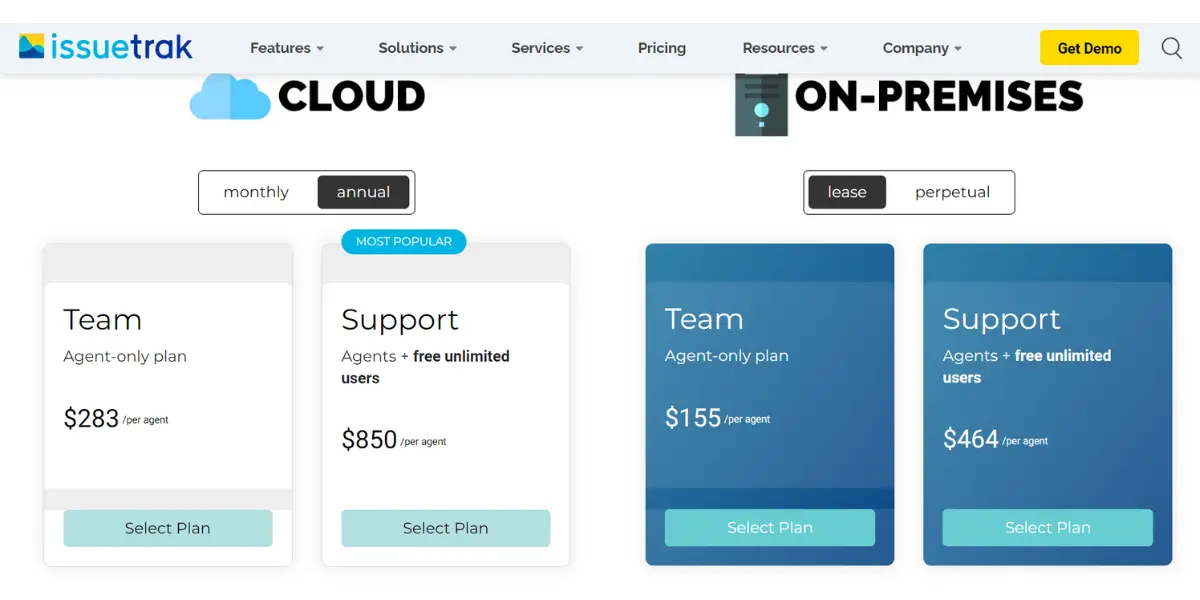1200x600 pixels.
Task: Click the CLOUD heading
Action: point(351,96)
